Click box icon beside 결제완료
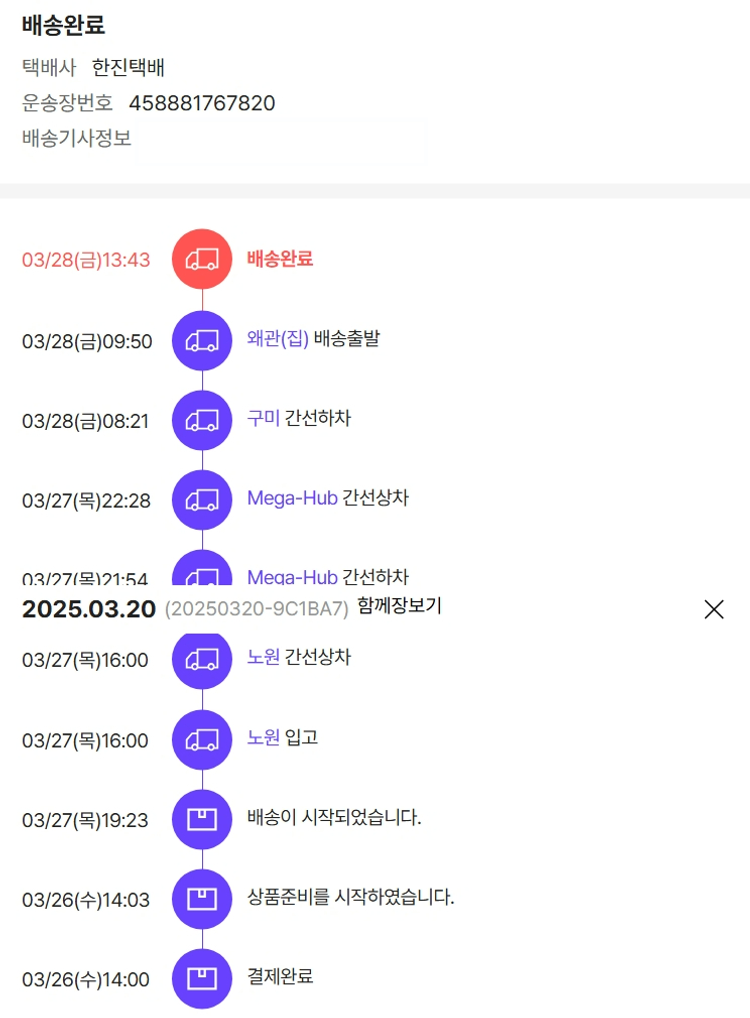This screenshot has height=1018, width=750. click(x=202, y=979)
